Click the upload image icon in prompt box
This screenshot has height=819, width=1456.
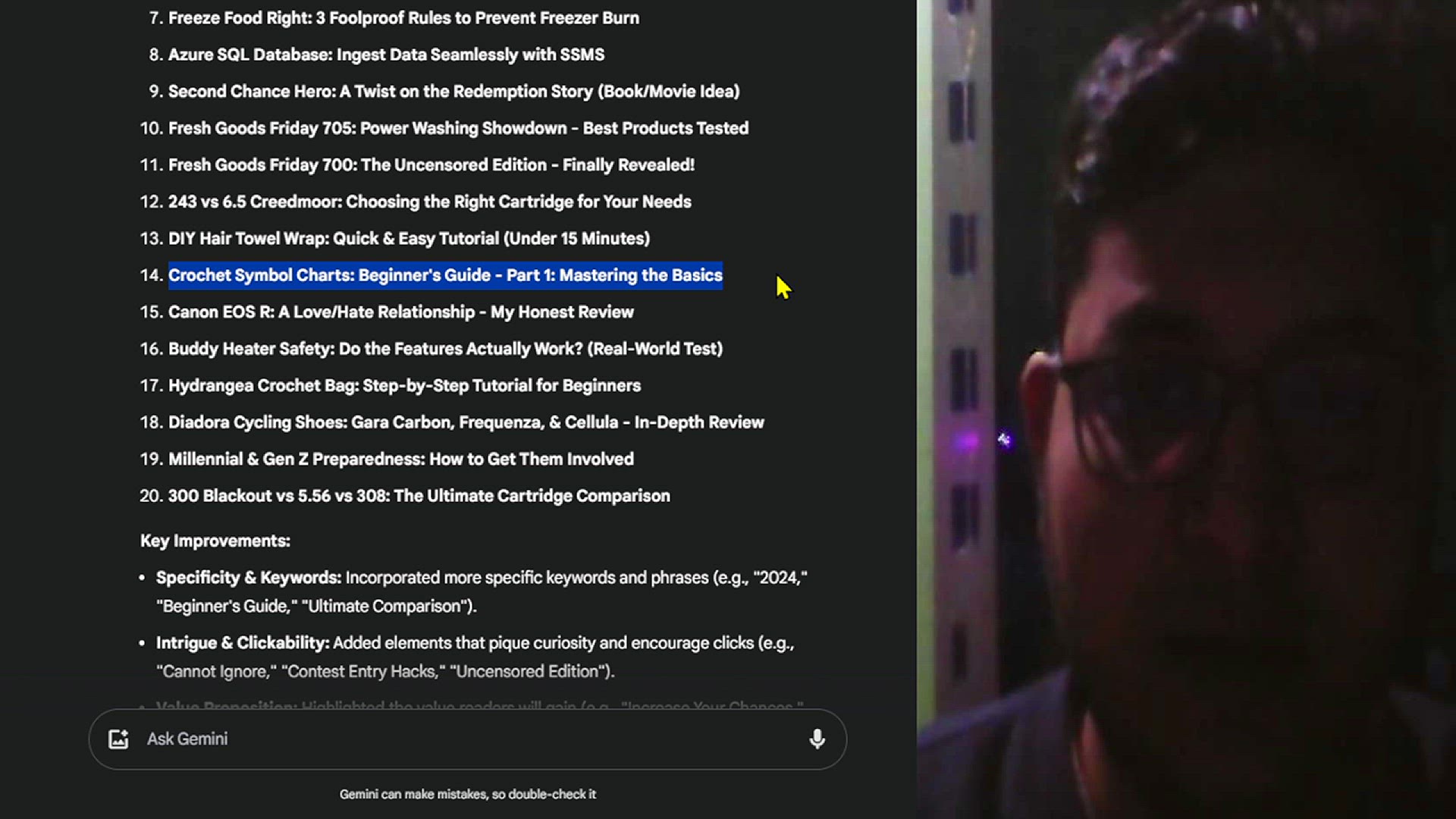click(x=118, y=739)
